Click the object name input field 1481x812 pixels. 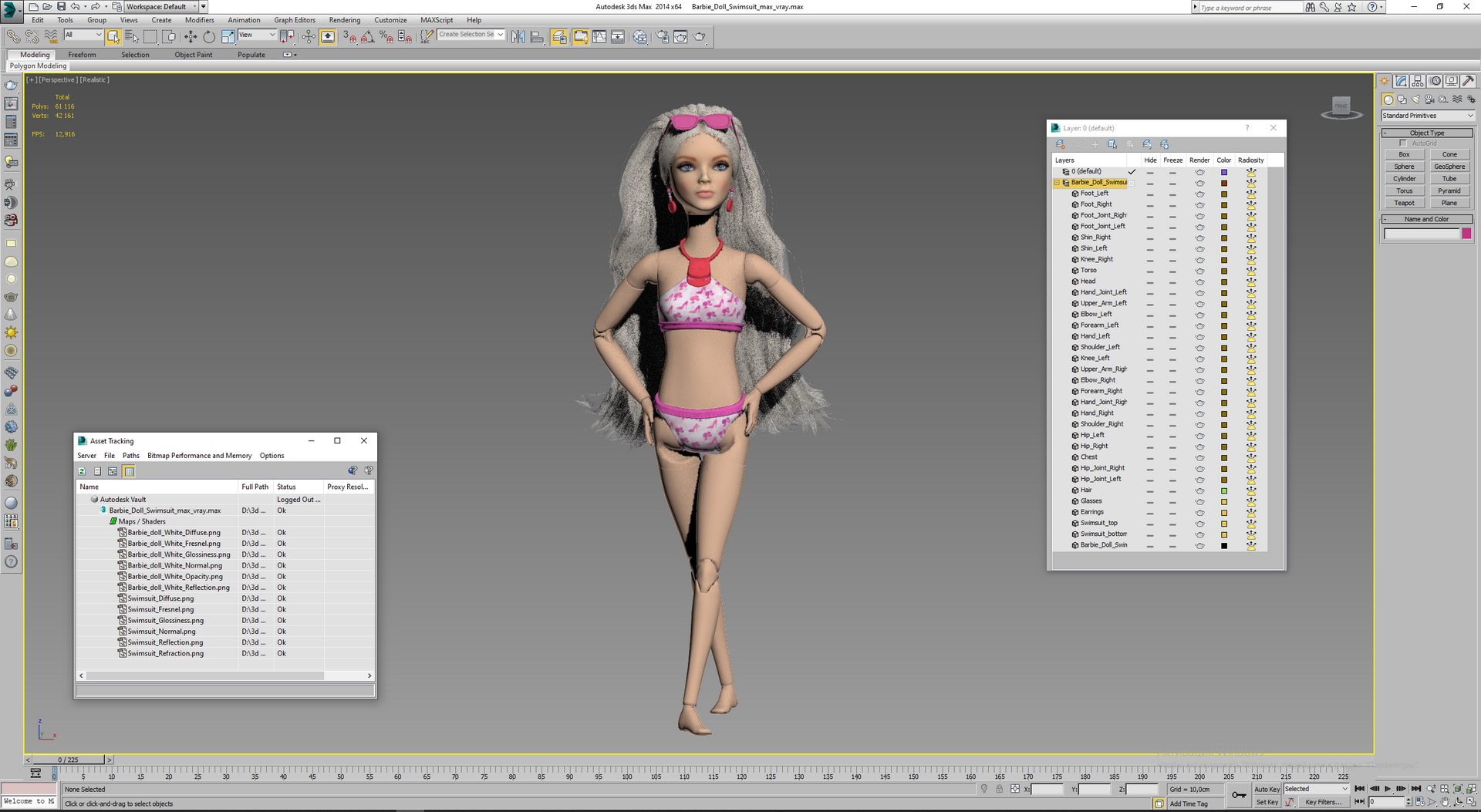[1422, 234]
